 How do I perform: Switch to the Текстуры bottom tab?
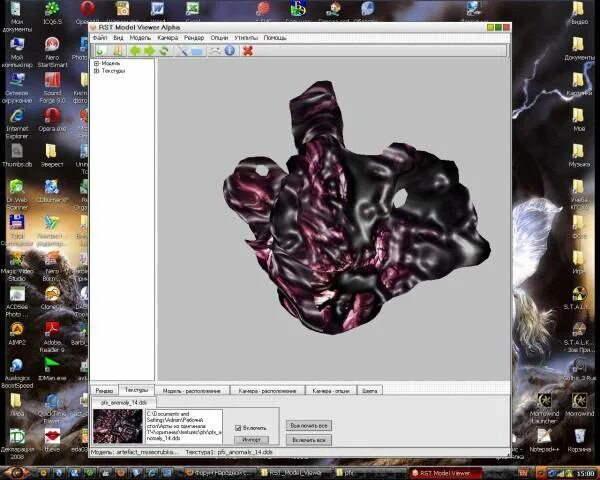pos(136,390)
